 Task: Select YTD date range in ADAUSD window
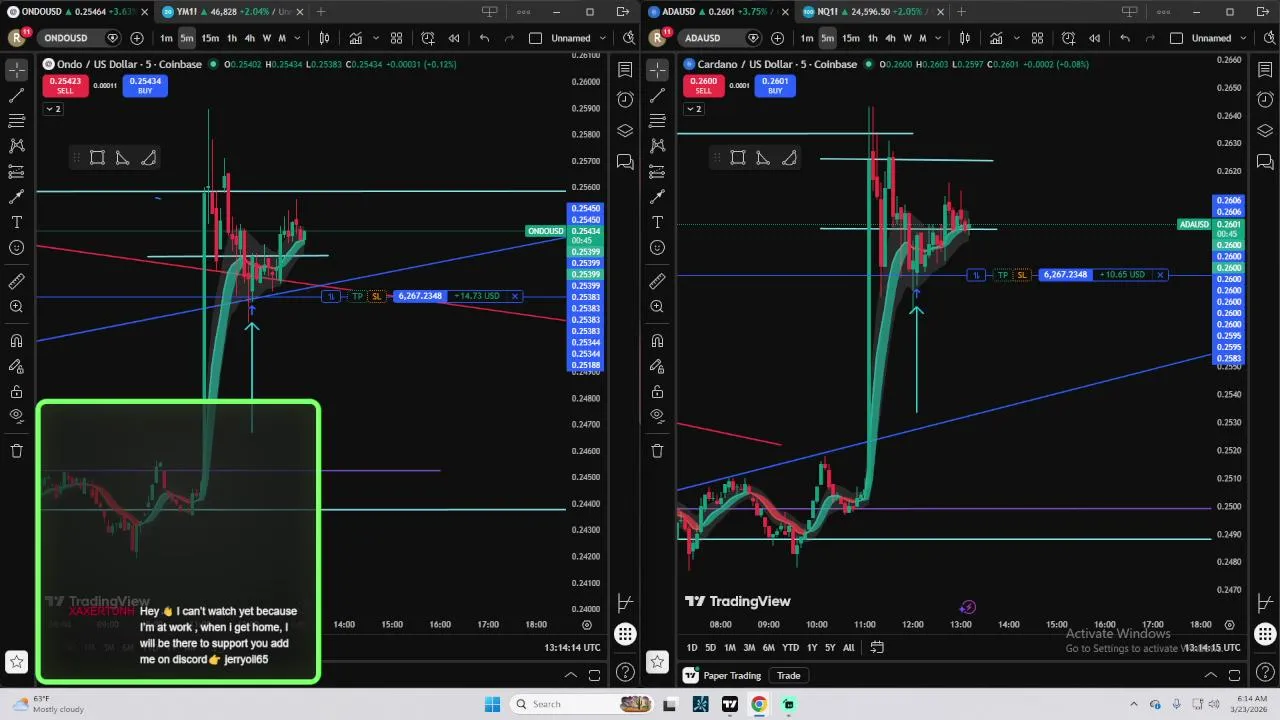[x=790, y=647]
